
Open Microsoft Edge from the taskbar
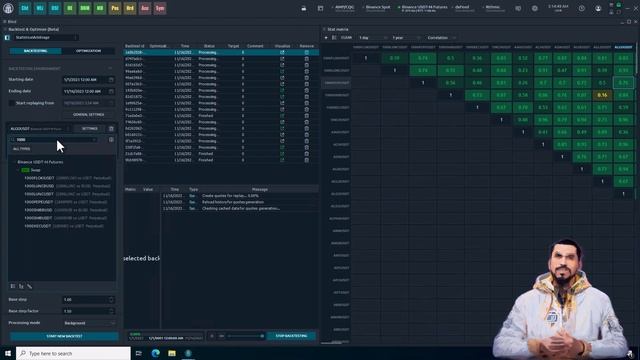tap(156, 353)
